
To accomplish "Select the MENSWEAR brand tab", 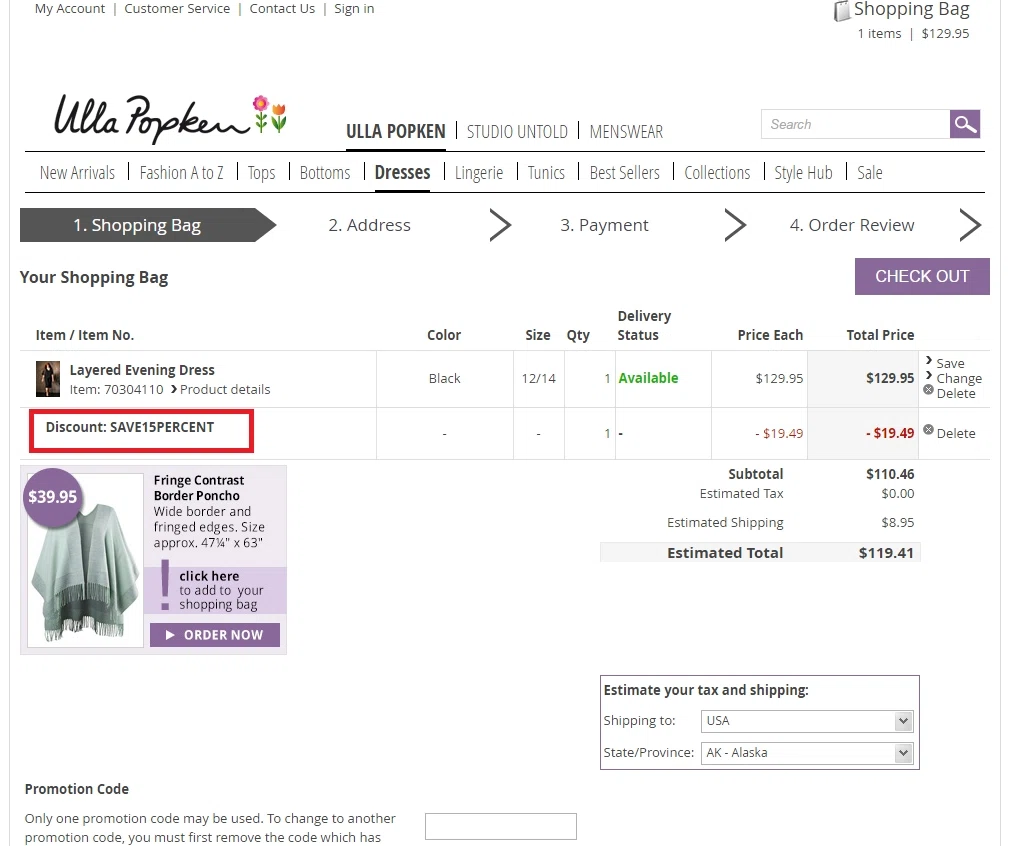I will click(626, 132).
